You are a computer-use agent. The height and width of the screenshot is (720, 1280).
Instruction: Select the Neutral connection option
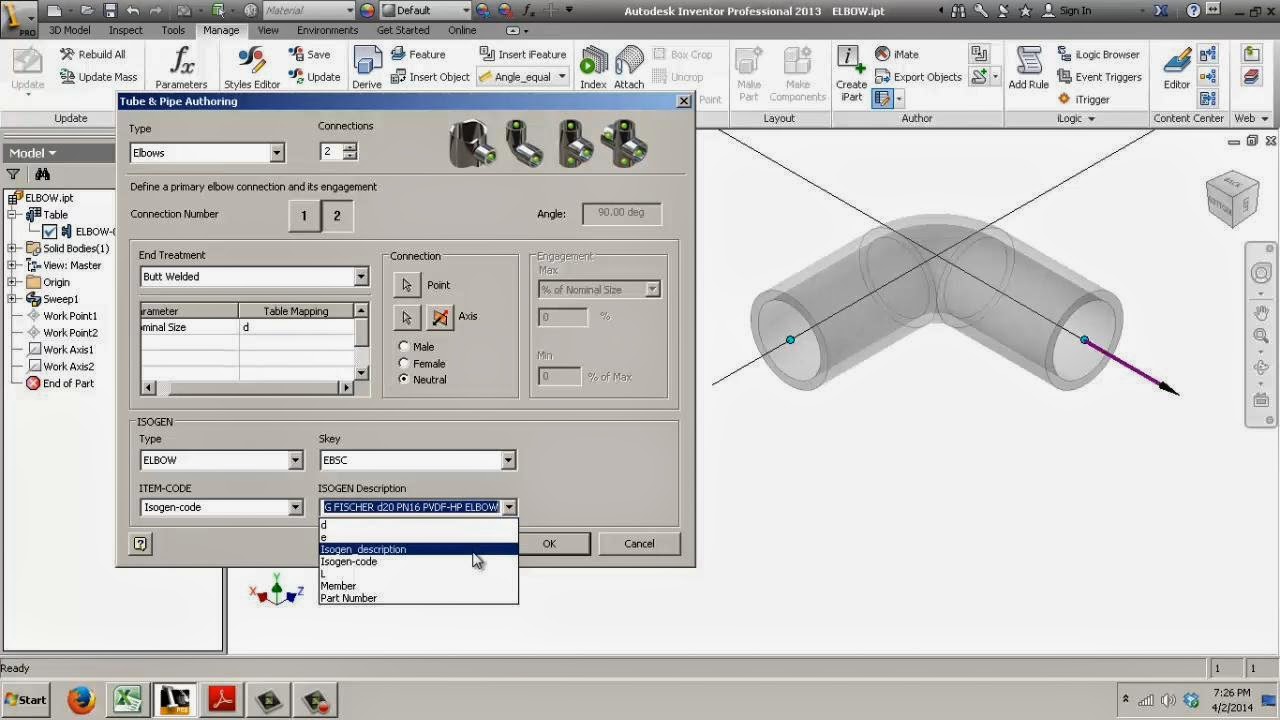point(404,380)
